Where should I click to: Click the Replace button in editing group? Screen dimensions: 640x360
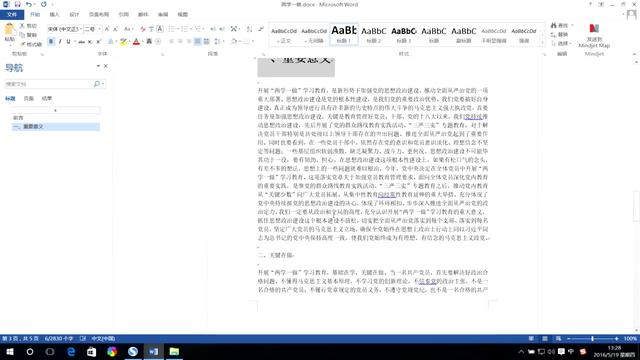point(560,35)
